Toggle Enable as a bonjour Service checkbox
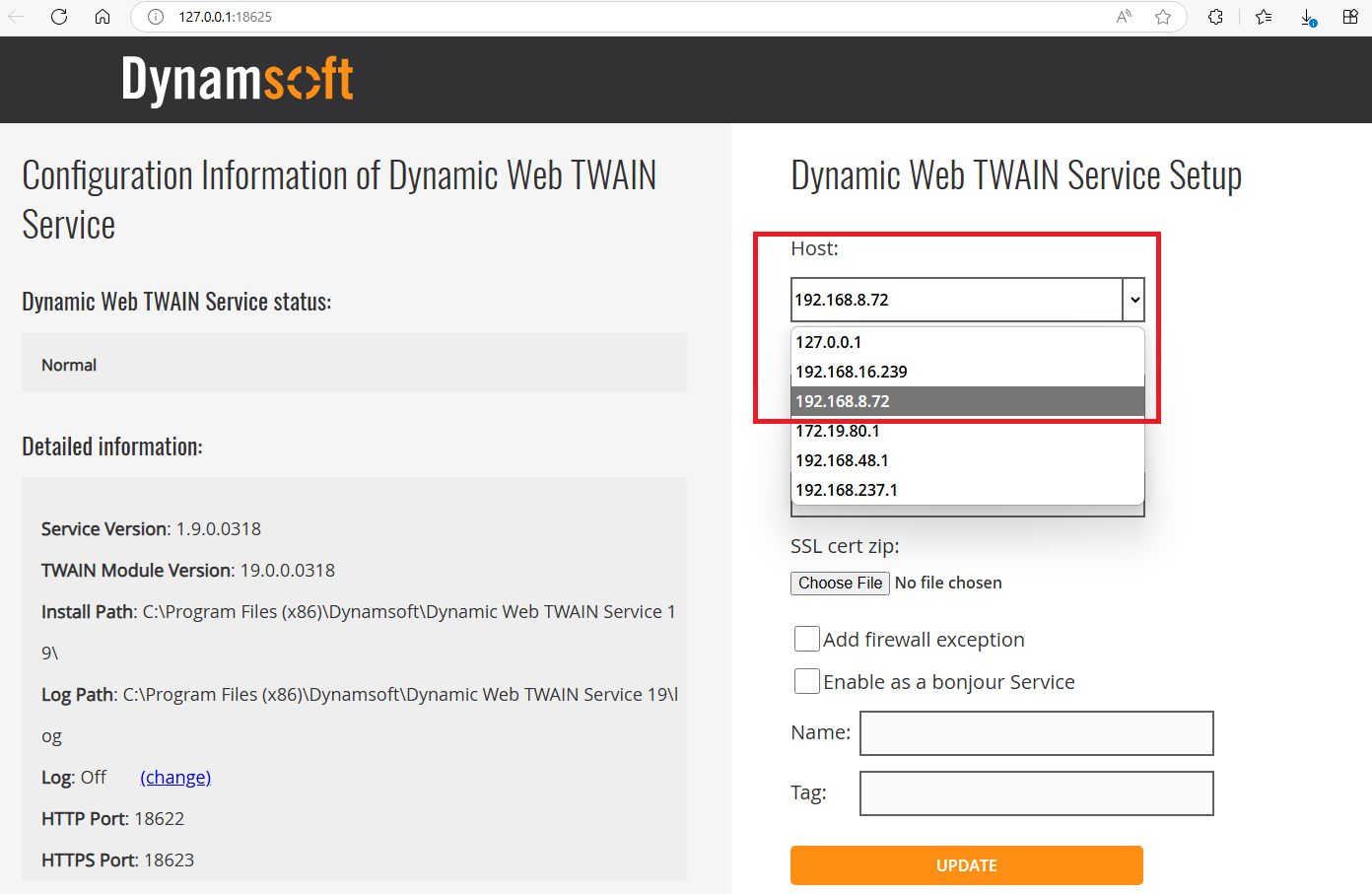The height and width of the screenshot is (894, 1372). point(807,681)
